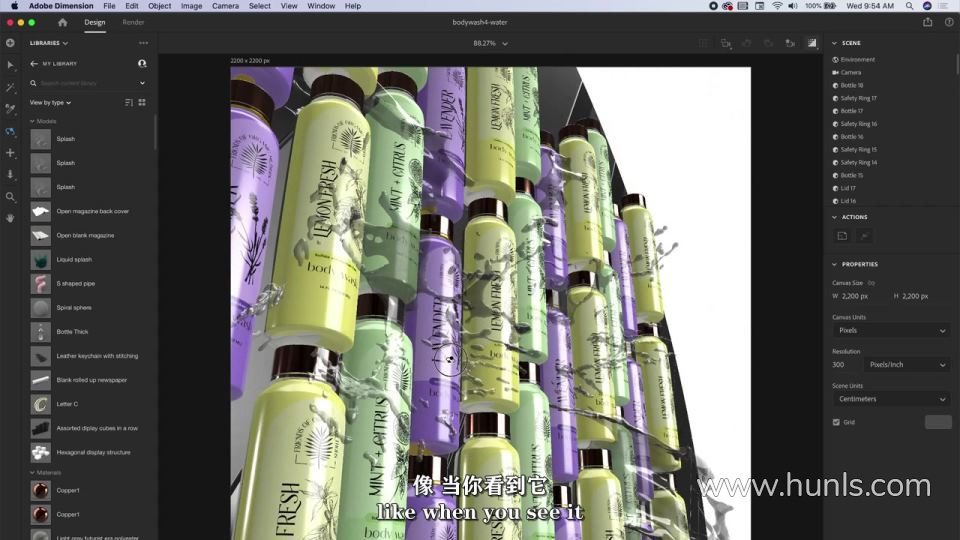960x540 pixels.
Task: Open the search filter chevron in library
Action: click(x=143, y=83)
